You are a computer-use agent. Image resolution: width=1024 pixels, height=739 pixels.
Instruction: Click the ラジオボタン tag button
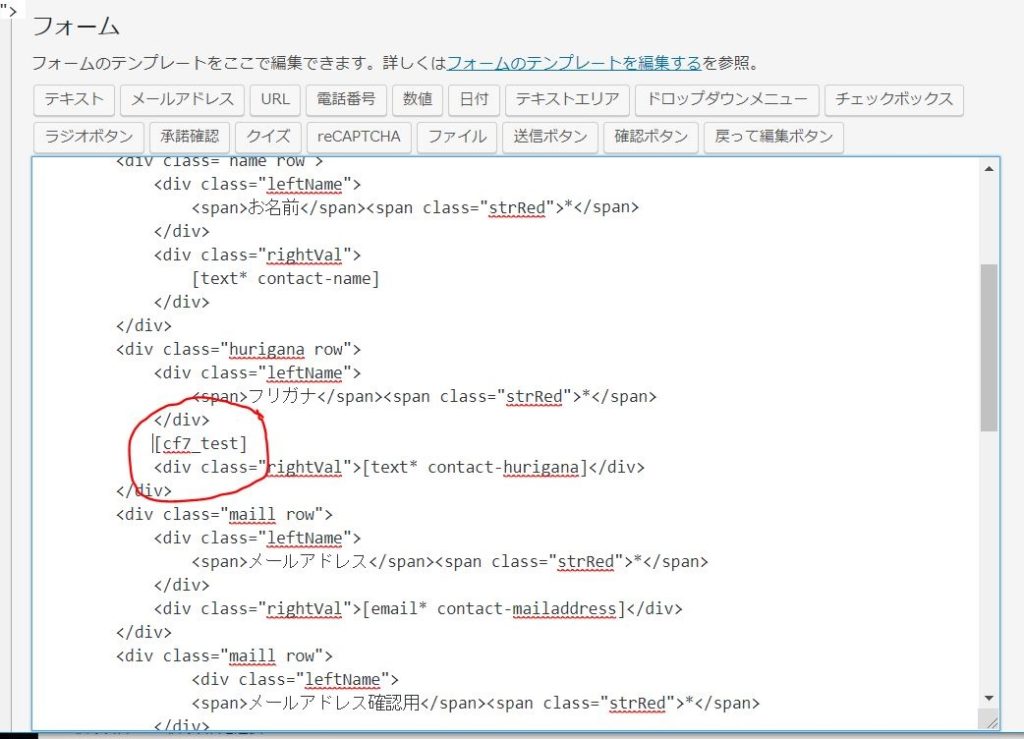(x=88, y=136)
